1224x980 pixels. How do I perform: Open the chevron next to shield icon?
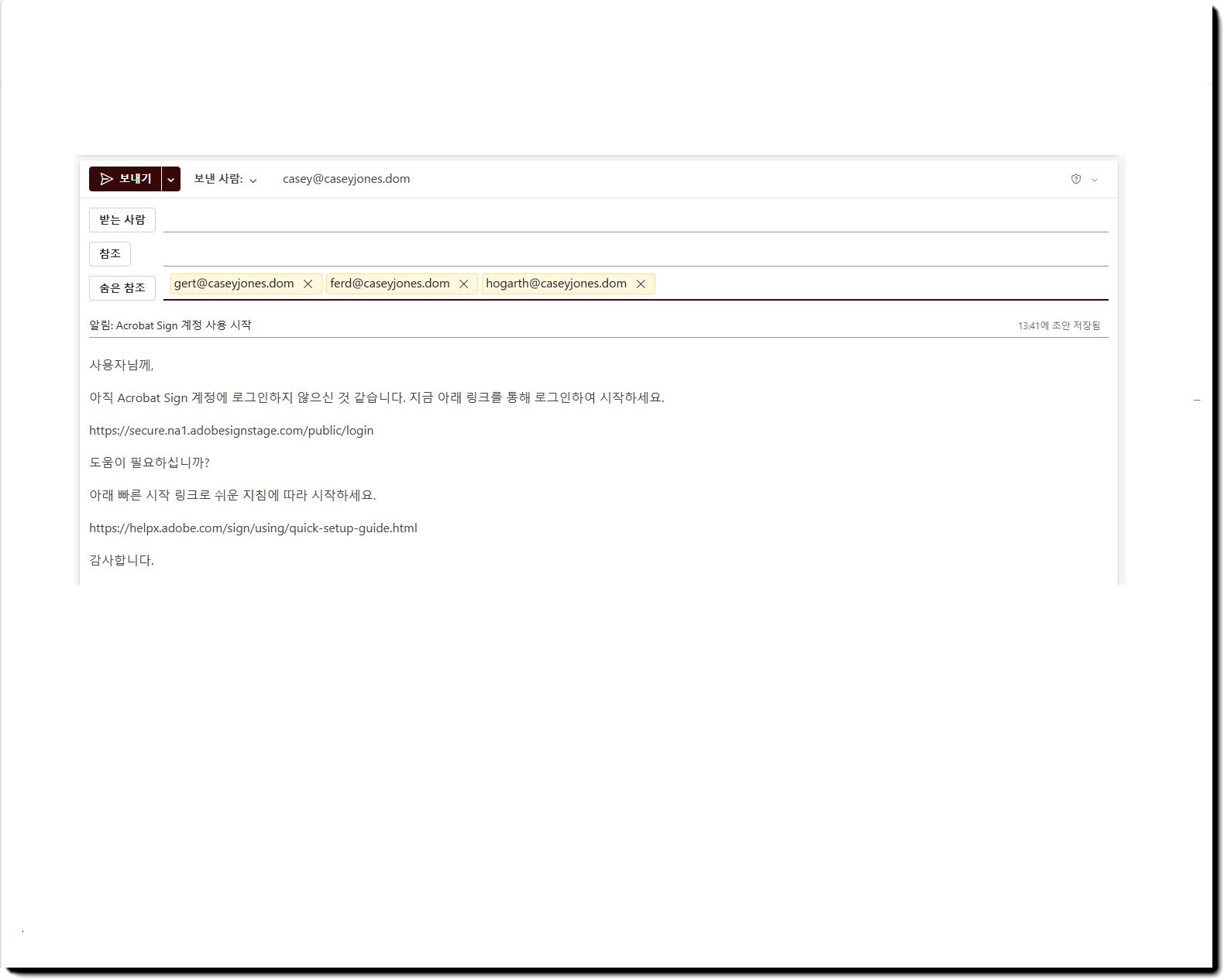click(x=1095, y=180)
